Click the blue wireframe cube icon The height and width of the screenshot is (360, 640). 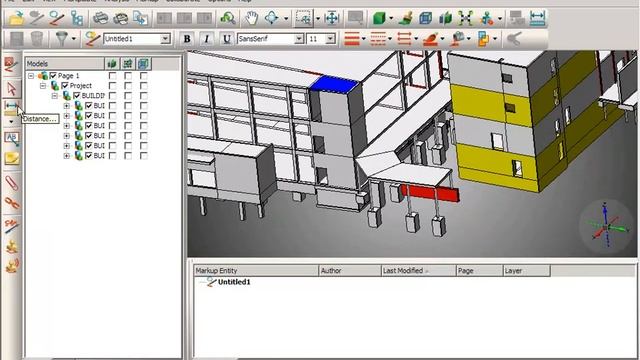click(x=425, y=18)
